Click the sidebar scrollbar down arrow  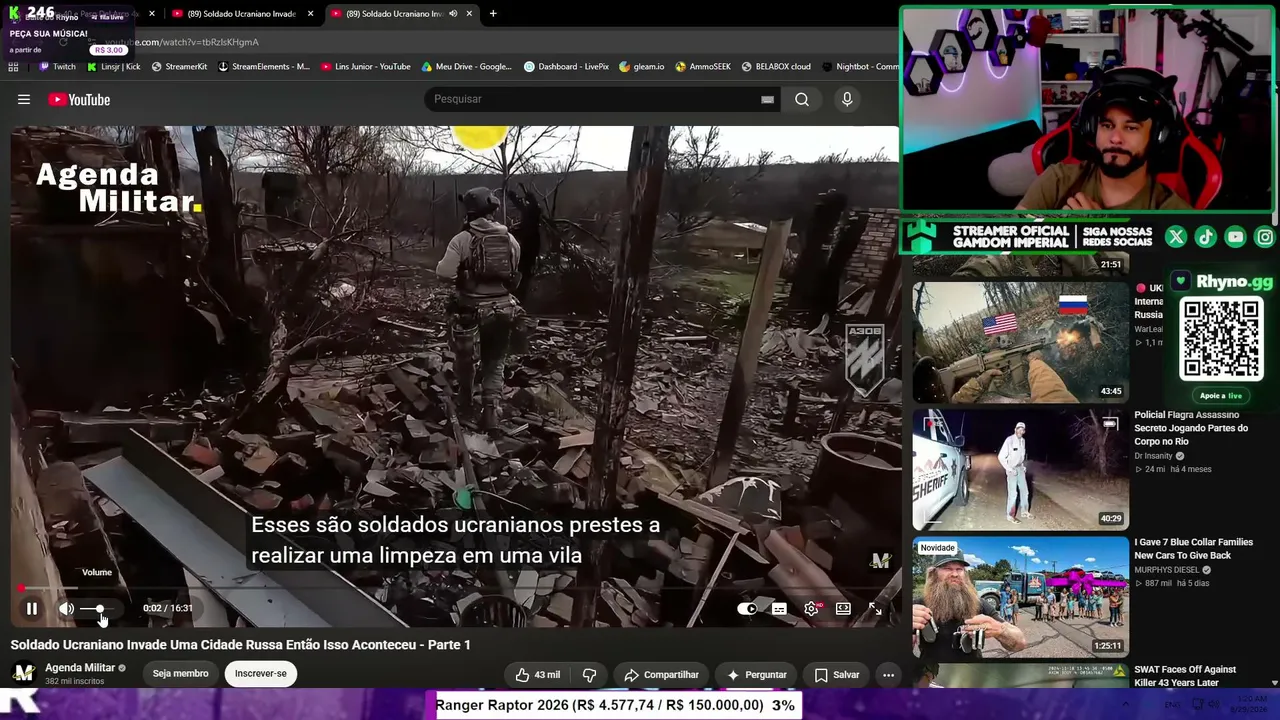1274,683
